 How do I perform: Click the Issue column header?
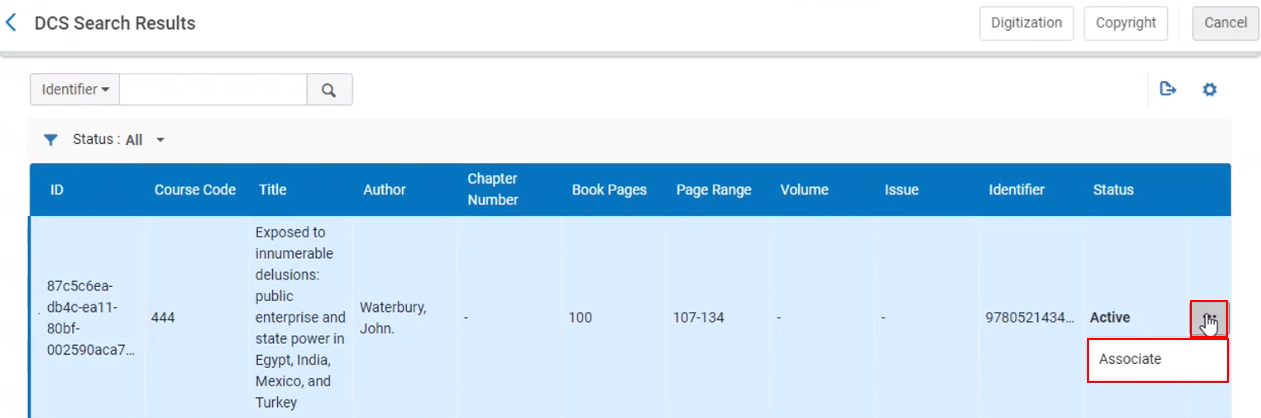901,189
